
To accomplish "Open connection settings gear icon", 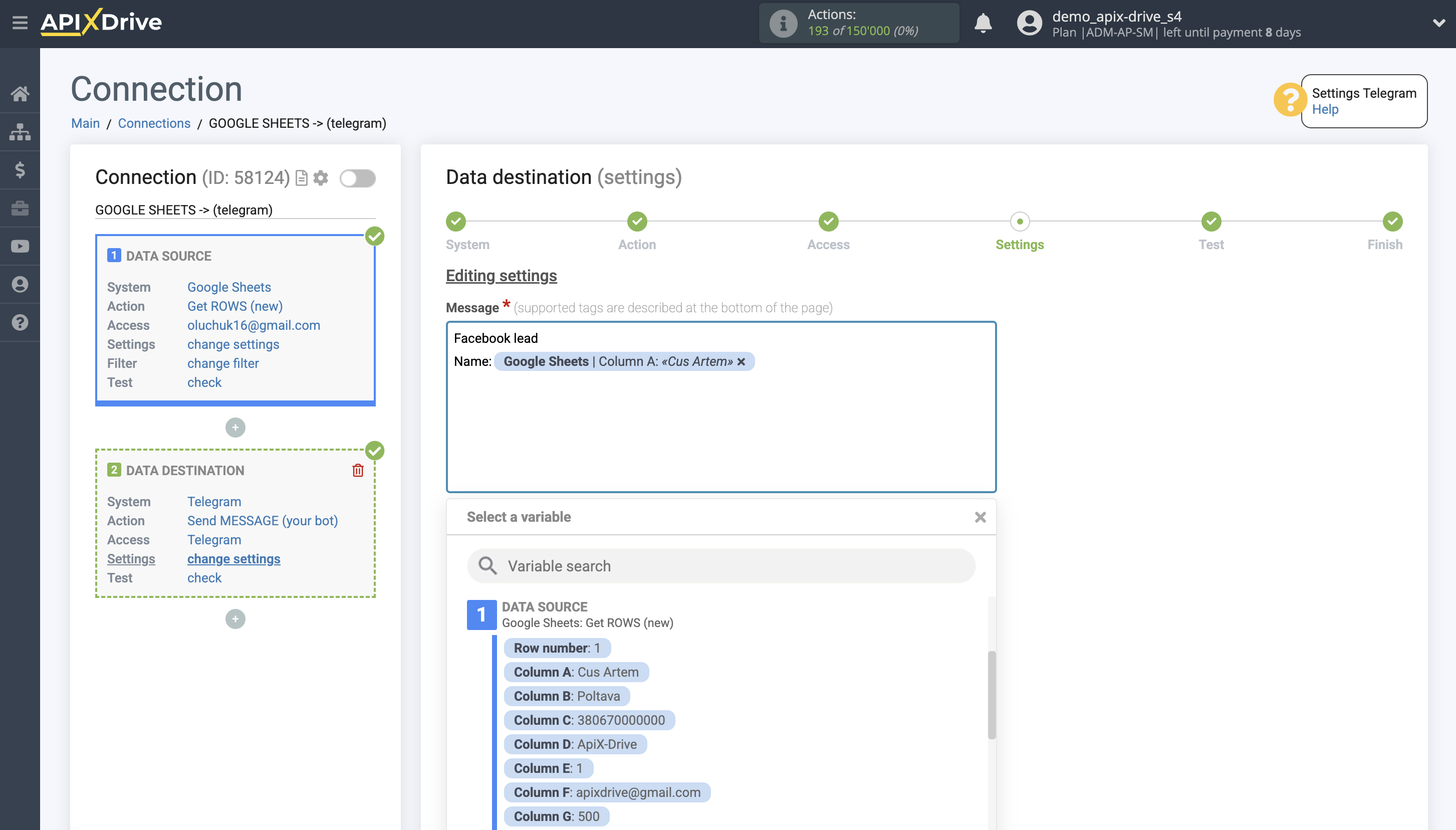I will pos(321,178).
